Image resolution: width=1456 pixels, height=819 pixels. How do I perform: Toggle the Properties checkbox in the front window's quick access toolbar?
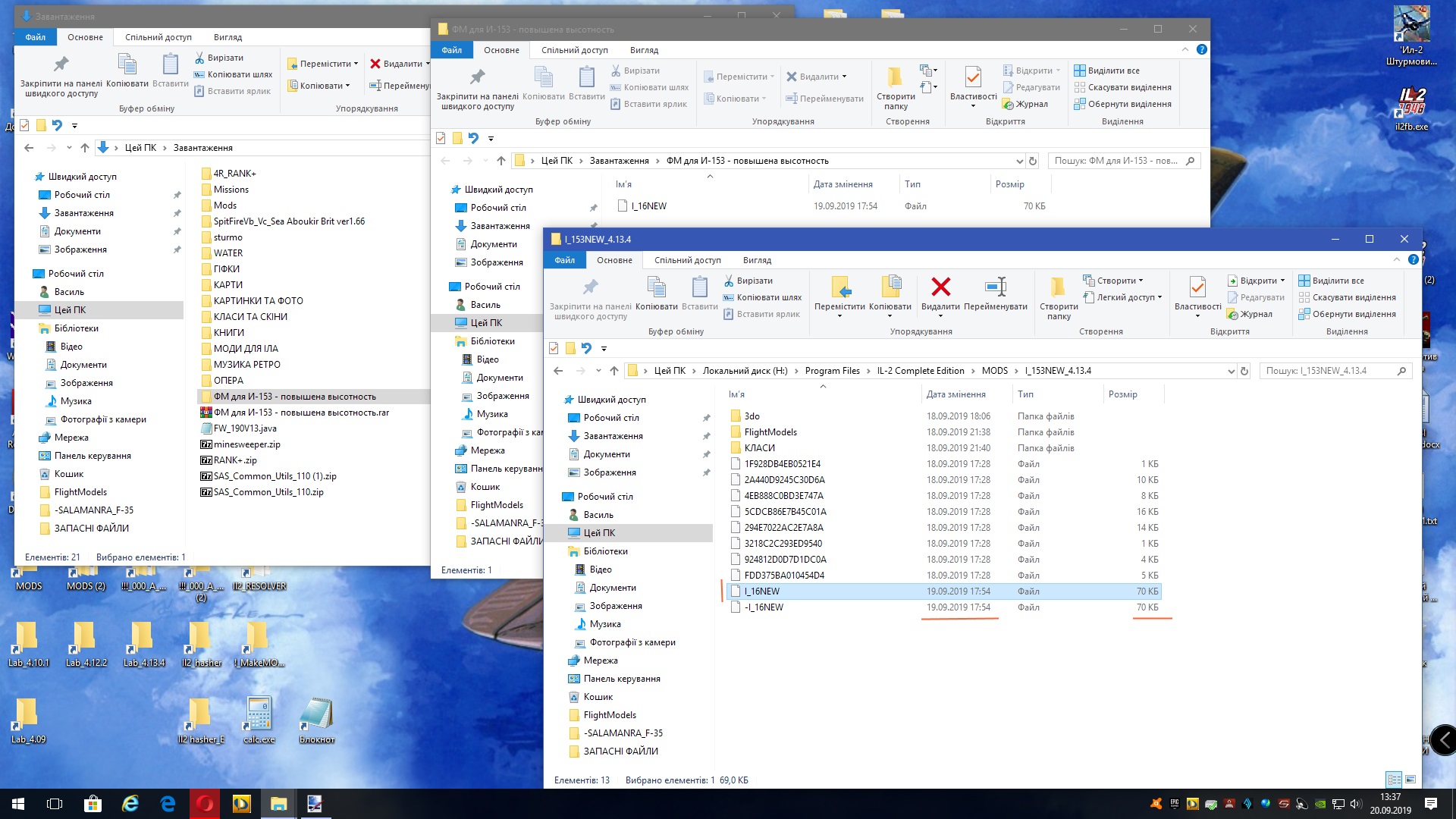554,348
